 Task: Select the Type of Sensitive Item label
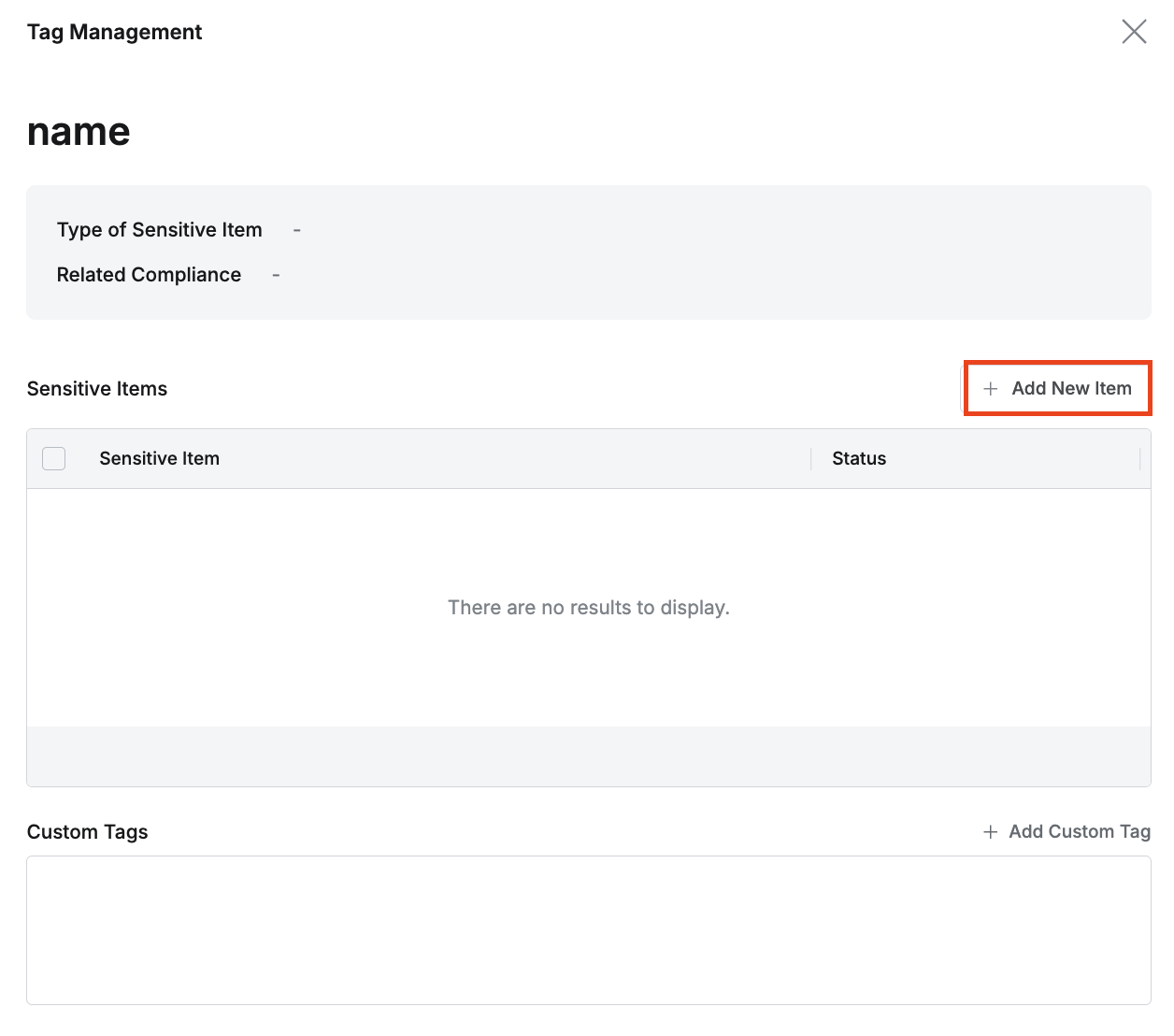(159, 230)
